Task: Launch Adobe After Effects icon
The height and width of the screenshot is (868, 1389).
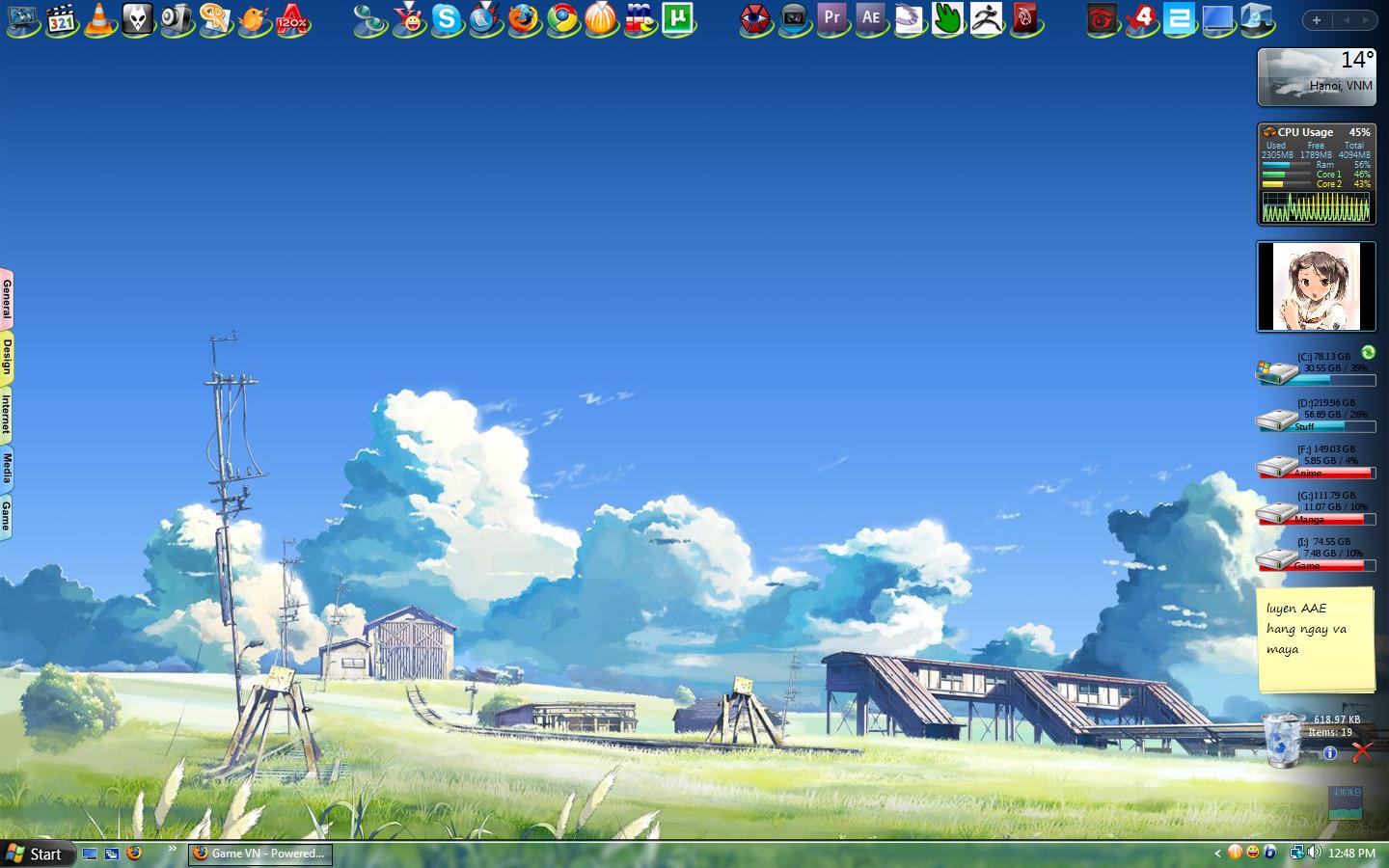Action: (x=870, y=19)
